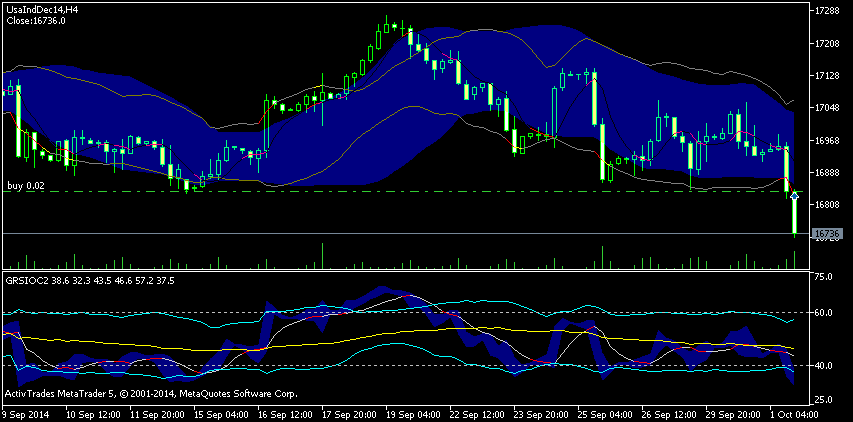Click the 25.0 indicator scale value
The height and width of the screenshot is (422, 853).
826,400
